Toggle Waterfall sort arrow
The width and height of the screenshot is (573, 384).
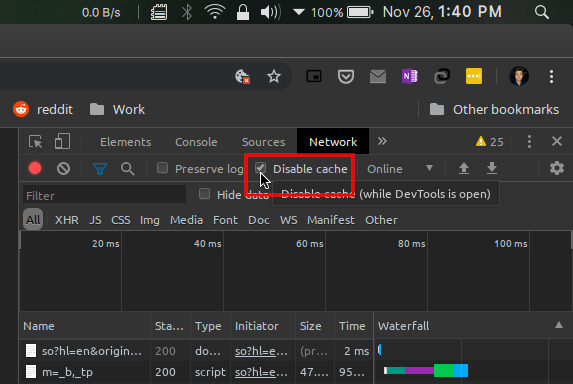[559, 325]
